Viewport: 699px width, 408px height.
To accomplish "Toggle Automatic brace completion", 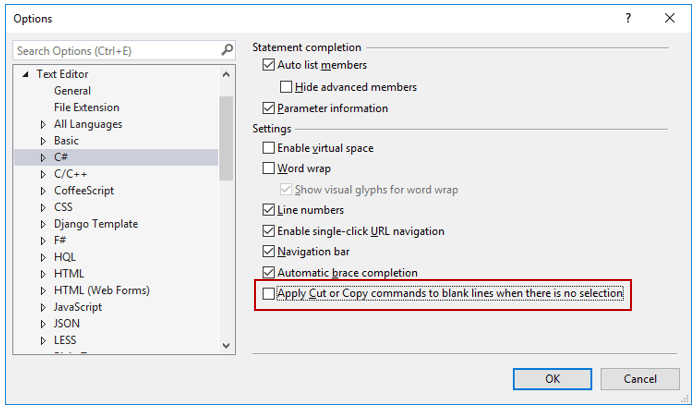I will pyautogui.click(x=268, y=273).
